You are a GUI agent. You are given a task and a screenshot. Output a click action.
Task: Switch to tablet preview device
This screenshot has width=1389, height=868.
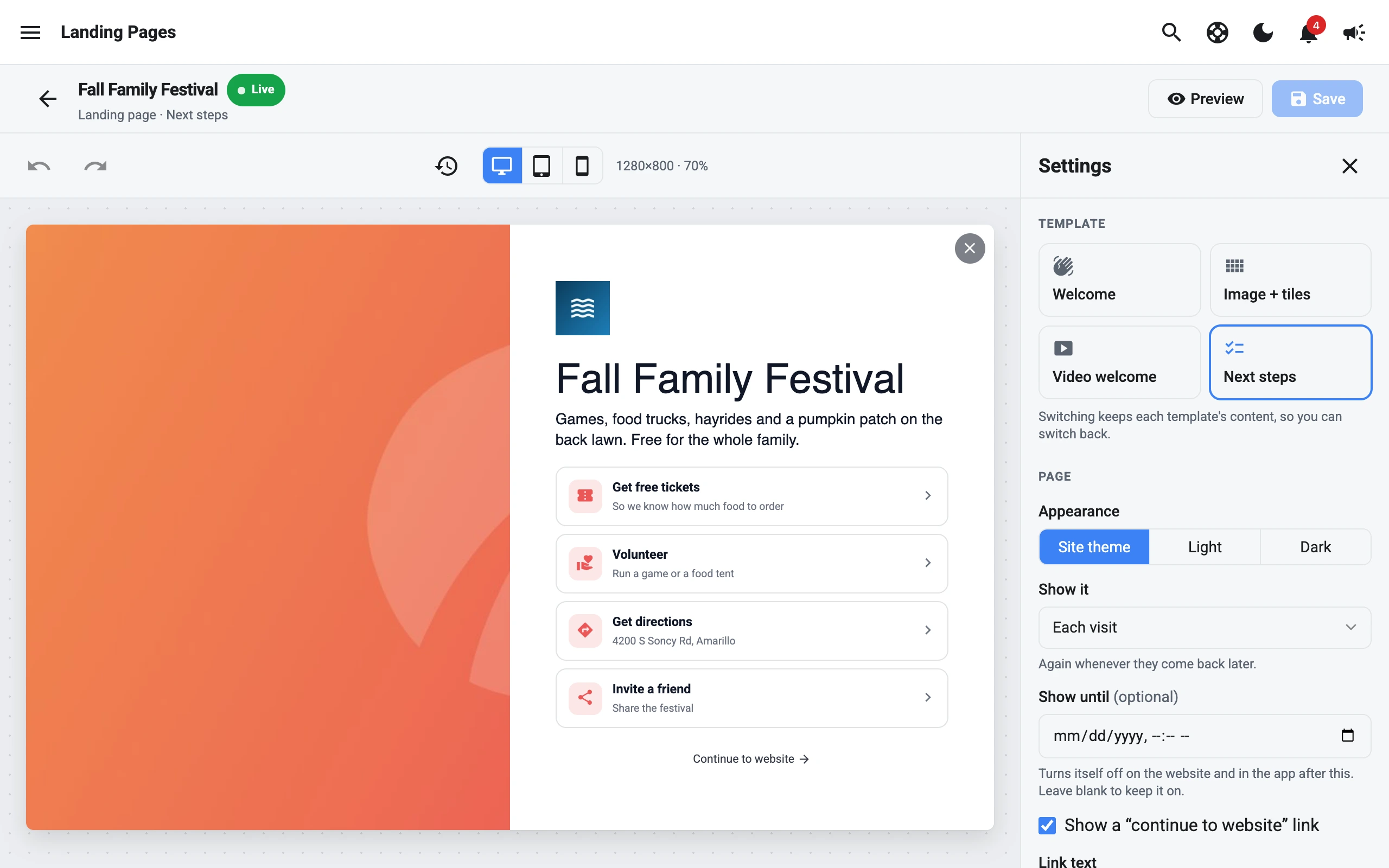point(542,165)
